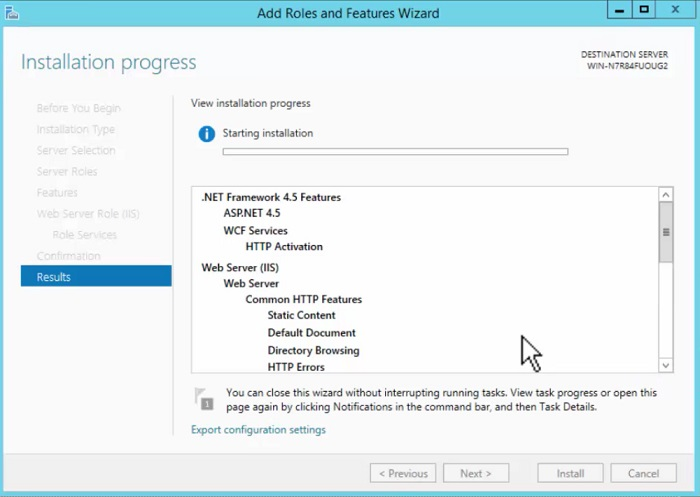The width and height of the screenshot is (700, 497).
Task: Go to Confirmation step
Action: (68, 256)
